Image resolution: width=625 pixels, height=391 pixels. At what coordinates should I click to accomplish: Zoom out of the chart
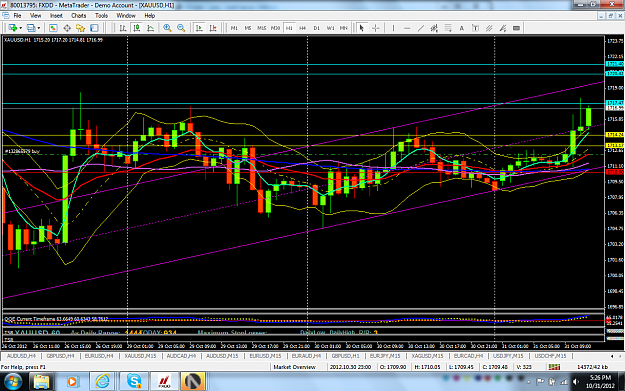tap(181, 28)
